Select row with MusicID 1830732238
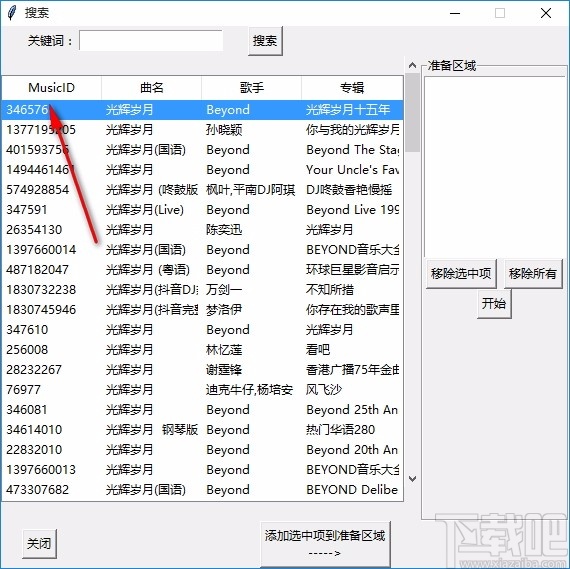 202,290
